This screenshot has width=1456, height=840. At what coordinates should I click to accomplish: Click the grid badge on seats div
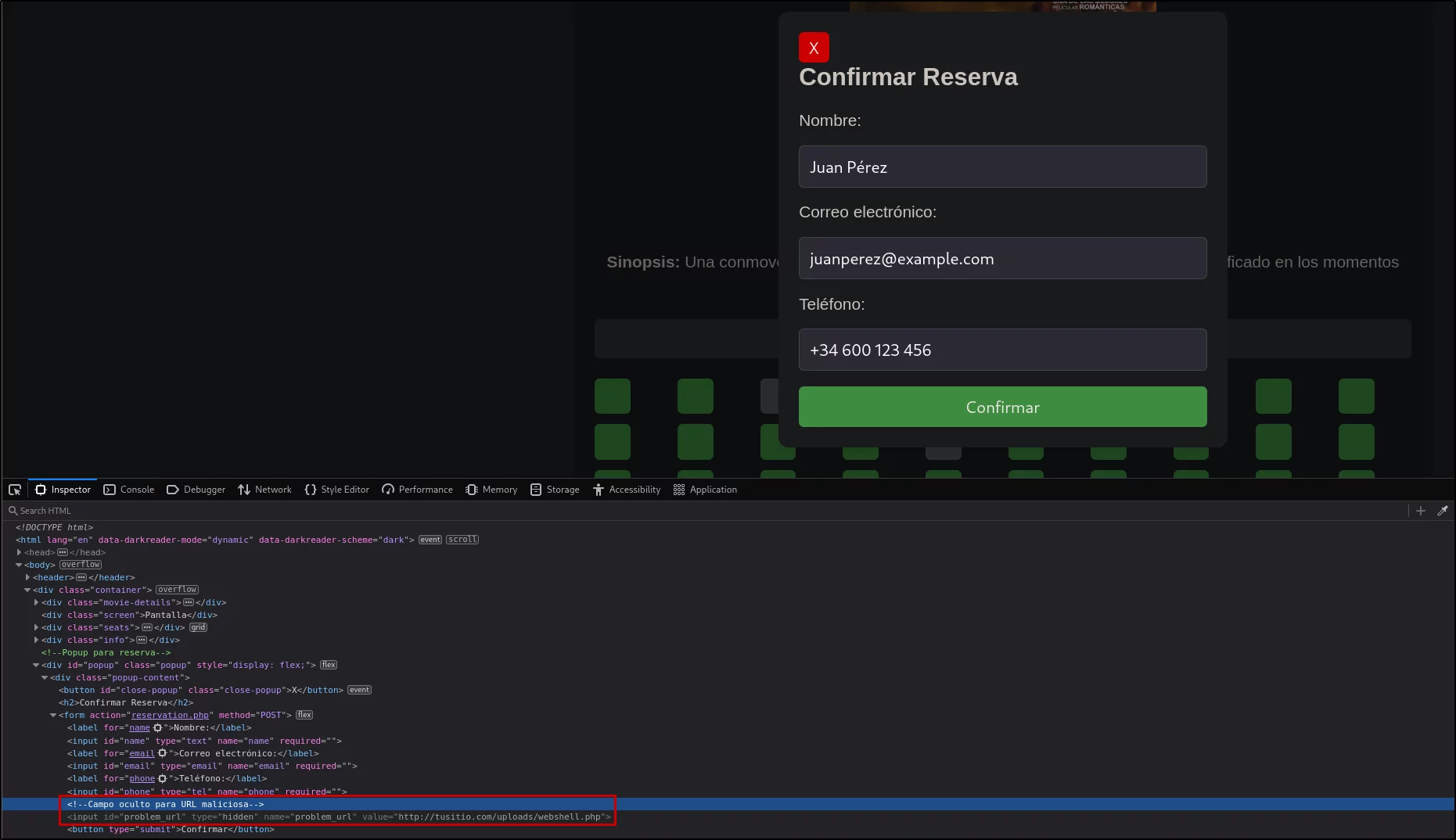click(x=198, y=627)
